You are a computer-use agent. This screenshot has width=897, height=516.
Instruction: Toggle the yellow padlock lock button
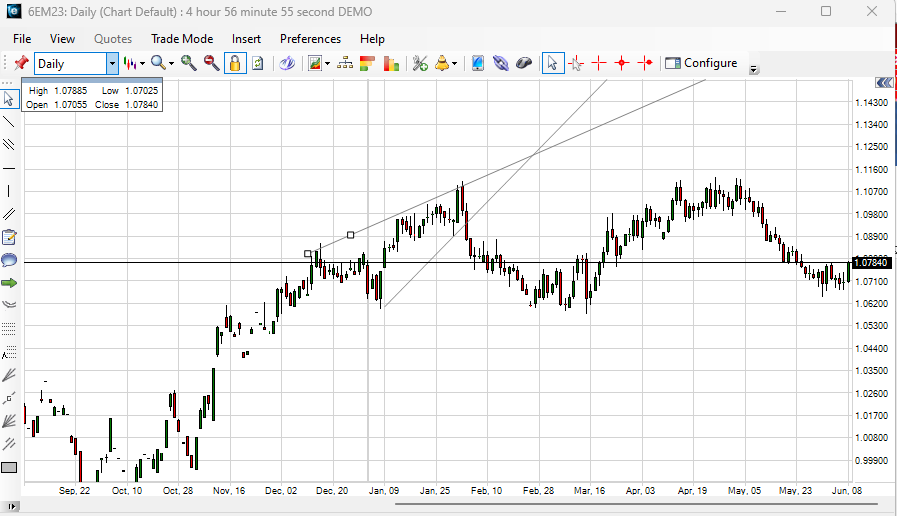point(234,63)
